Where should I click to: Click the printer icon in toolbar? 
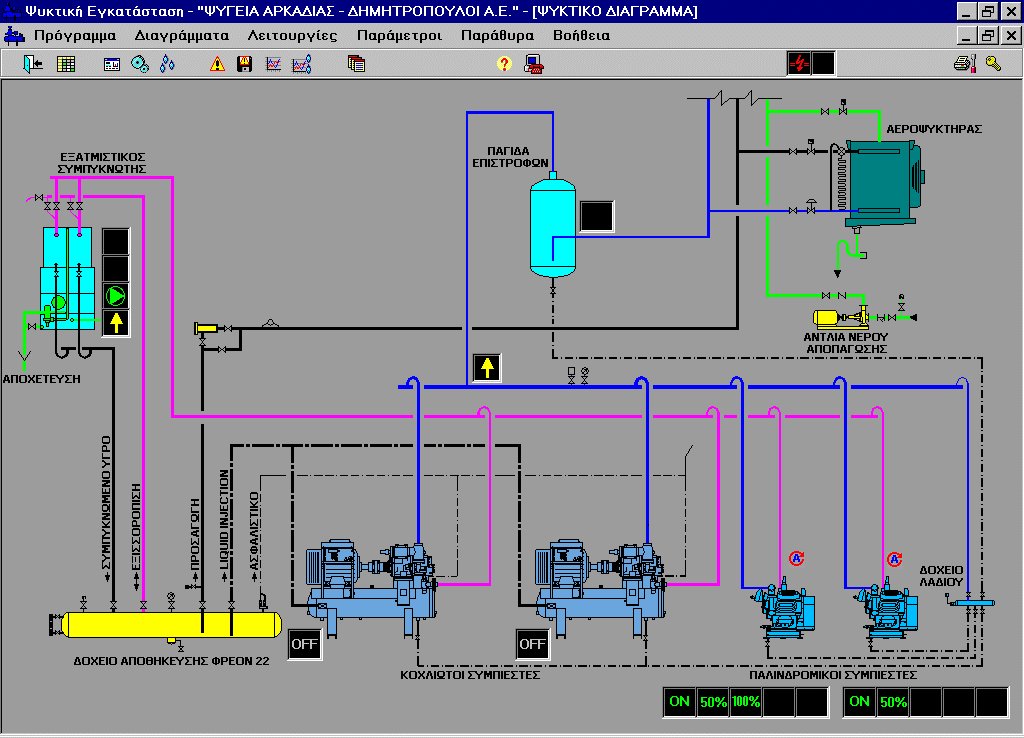pos(963,64)
